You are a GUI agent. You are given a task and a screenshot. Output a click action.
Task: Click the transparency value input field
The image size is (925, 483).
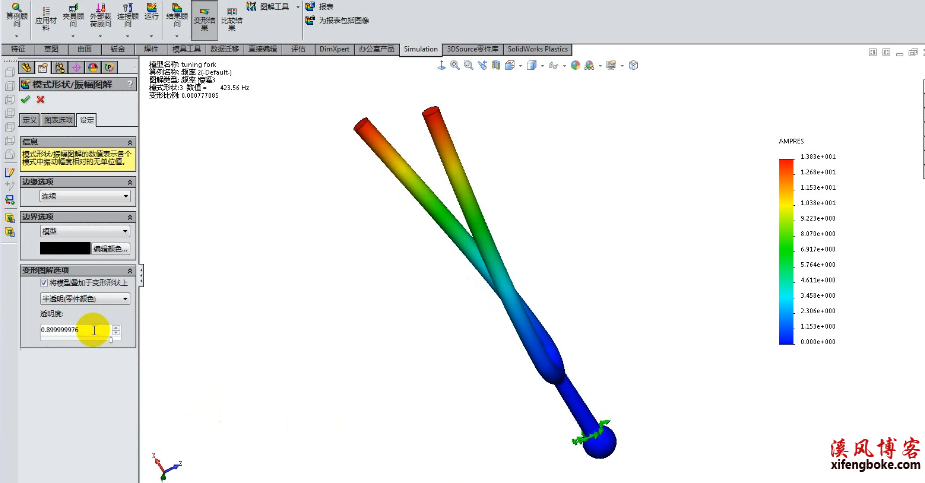(76, 330)
